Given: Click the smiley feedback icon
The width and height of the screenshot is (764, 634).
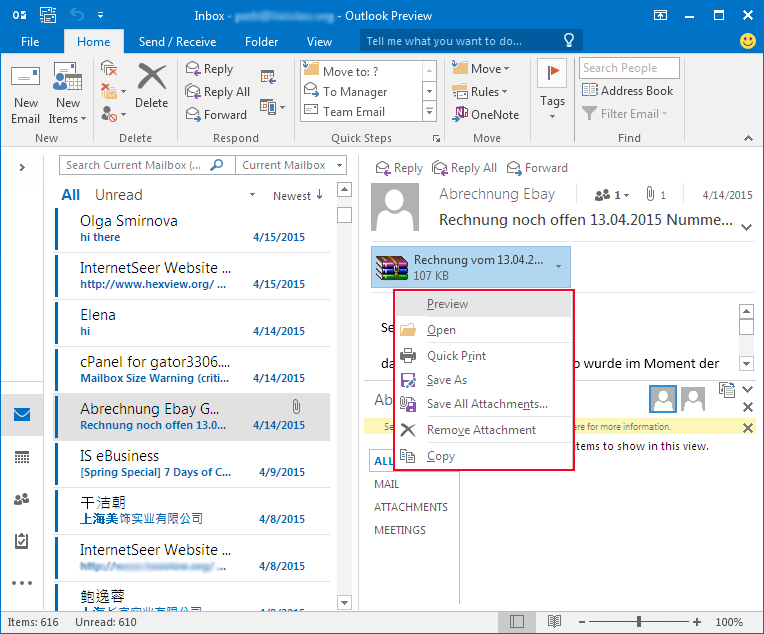Looking at the screenshot, I should pyautogui.click(x=747, y=42).
